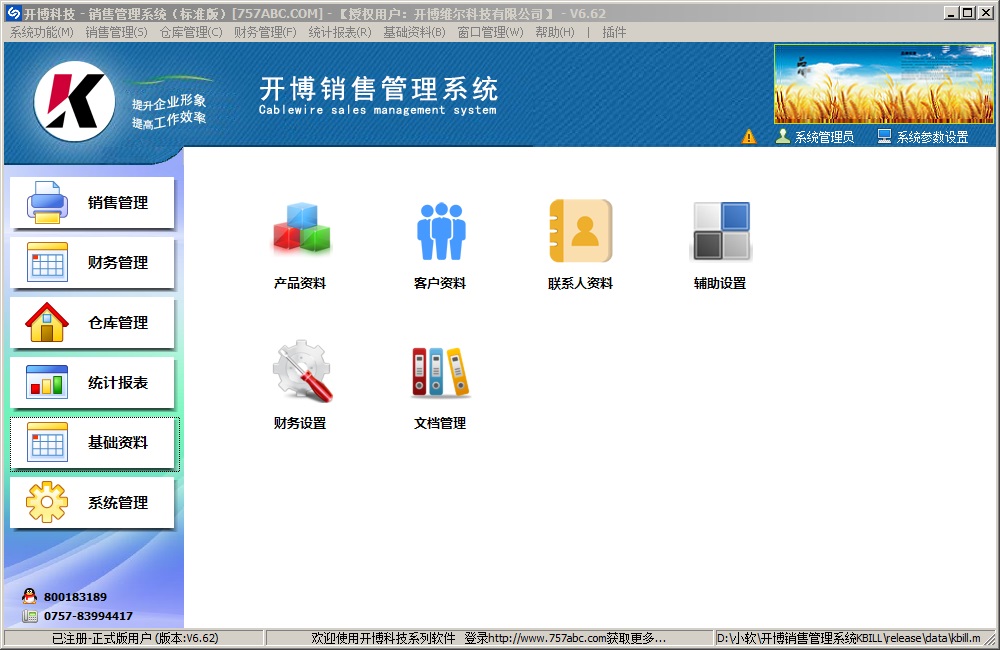Open 联系人资料 address book icon
The width and height of the screenshot is (1000, 650).
(x=580, y=231)
